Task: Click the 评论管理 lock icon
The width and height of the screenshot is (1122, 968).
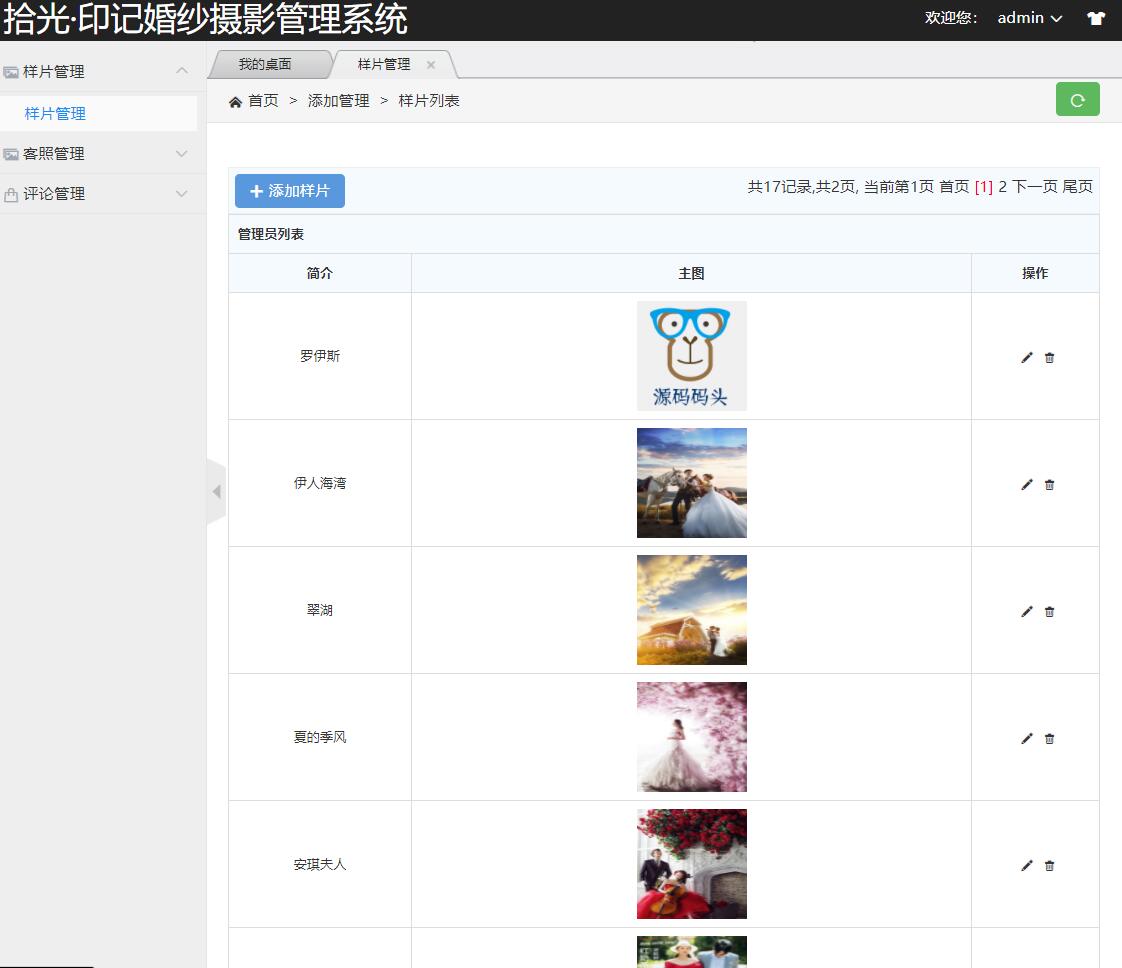Action: click(11, 194)
